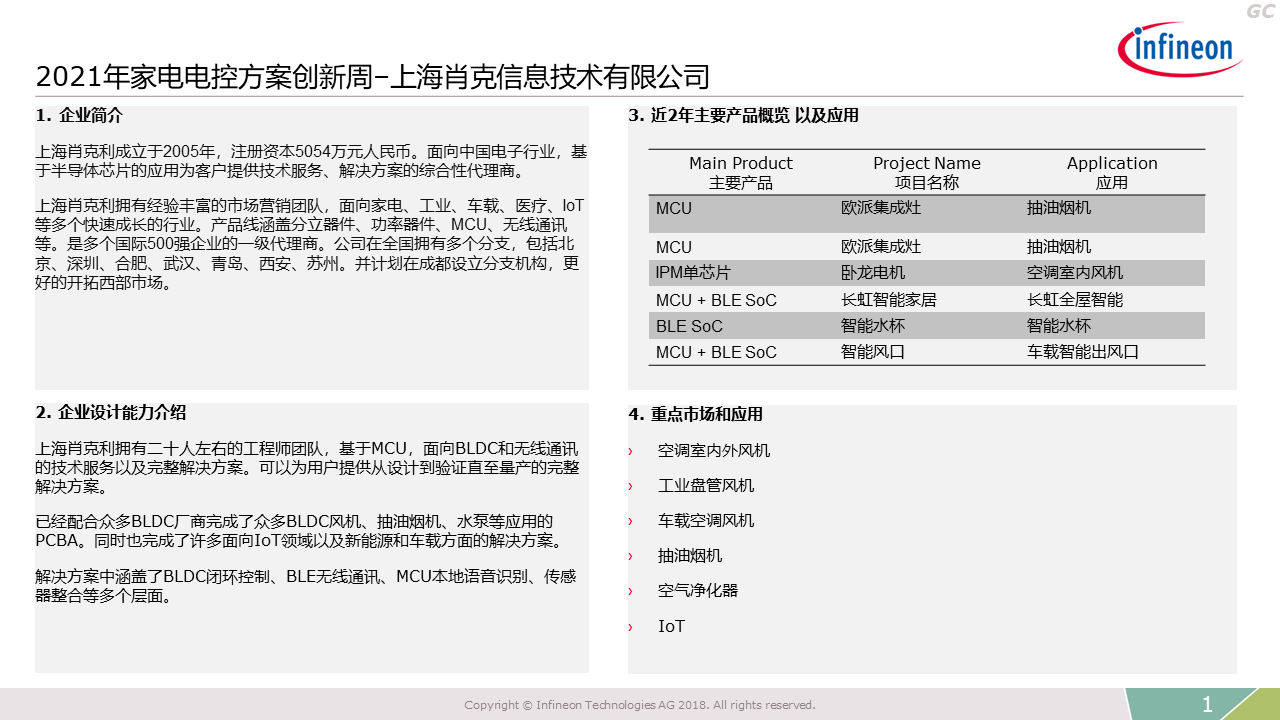Viewport: 1280px width, 720px height.
Task: Click the Application 应用 column header
Action: pos(1112,173)
